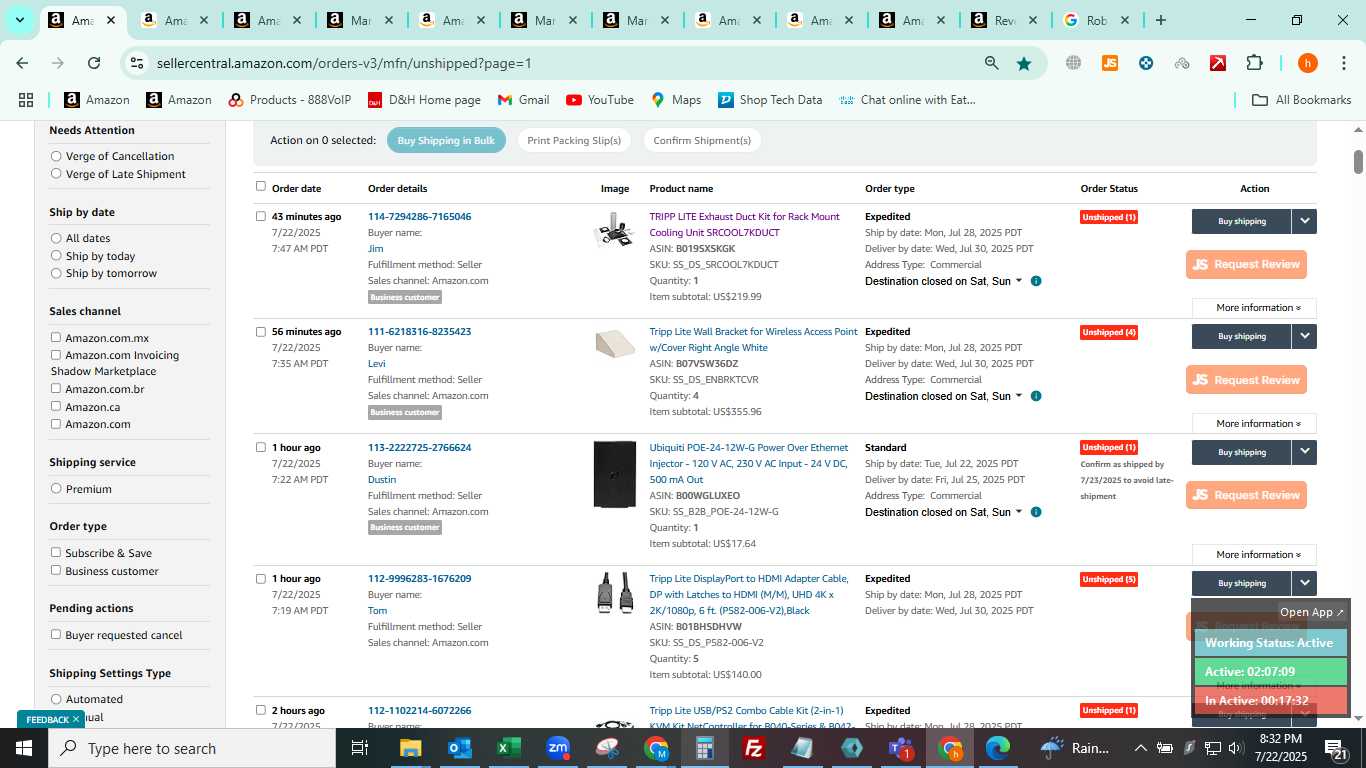Open Calculator from the taskbar
1366x768 pixels.
(705, 748)
